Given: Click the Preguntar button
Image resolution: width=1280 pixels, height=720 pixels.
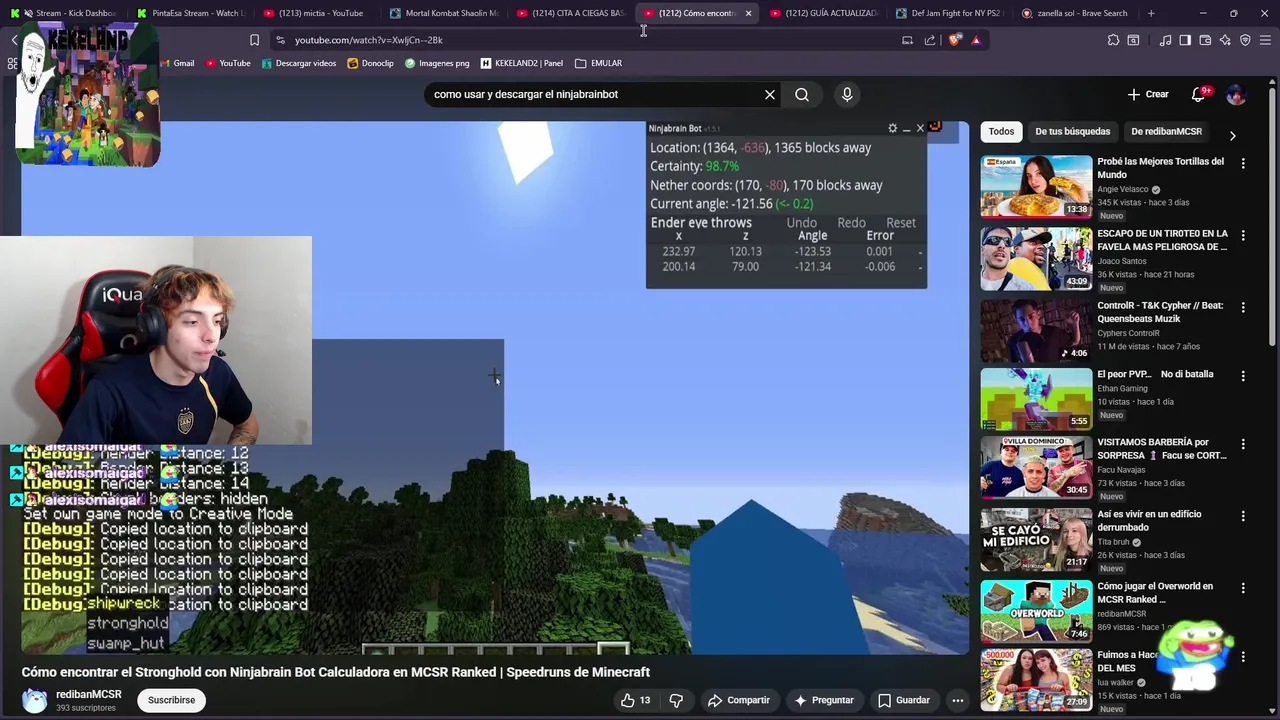Looking at the screenshot, I should [x=823, y=700].
